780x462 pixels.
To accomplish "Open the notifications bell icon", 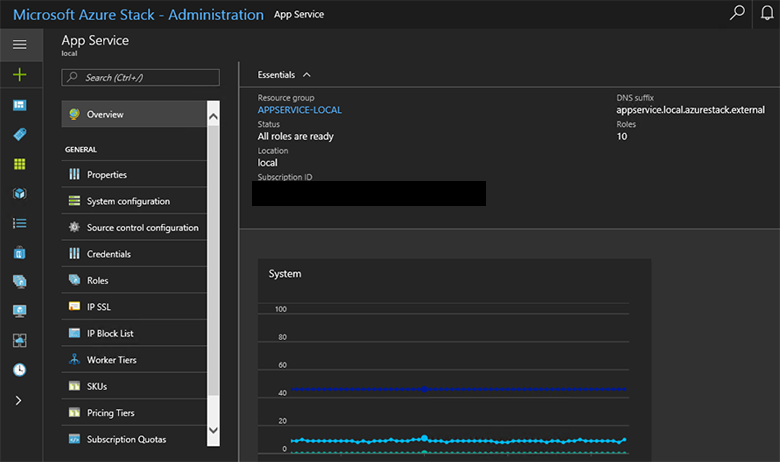I will pyautogui.click(x=766, y=14).
